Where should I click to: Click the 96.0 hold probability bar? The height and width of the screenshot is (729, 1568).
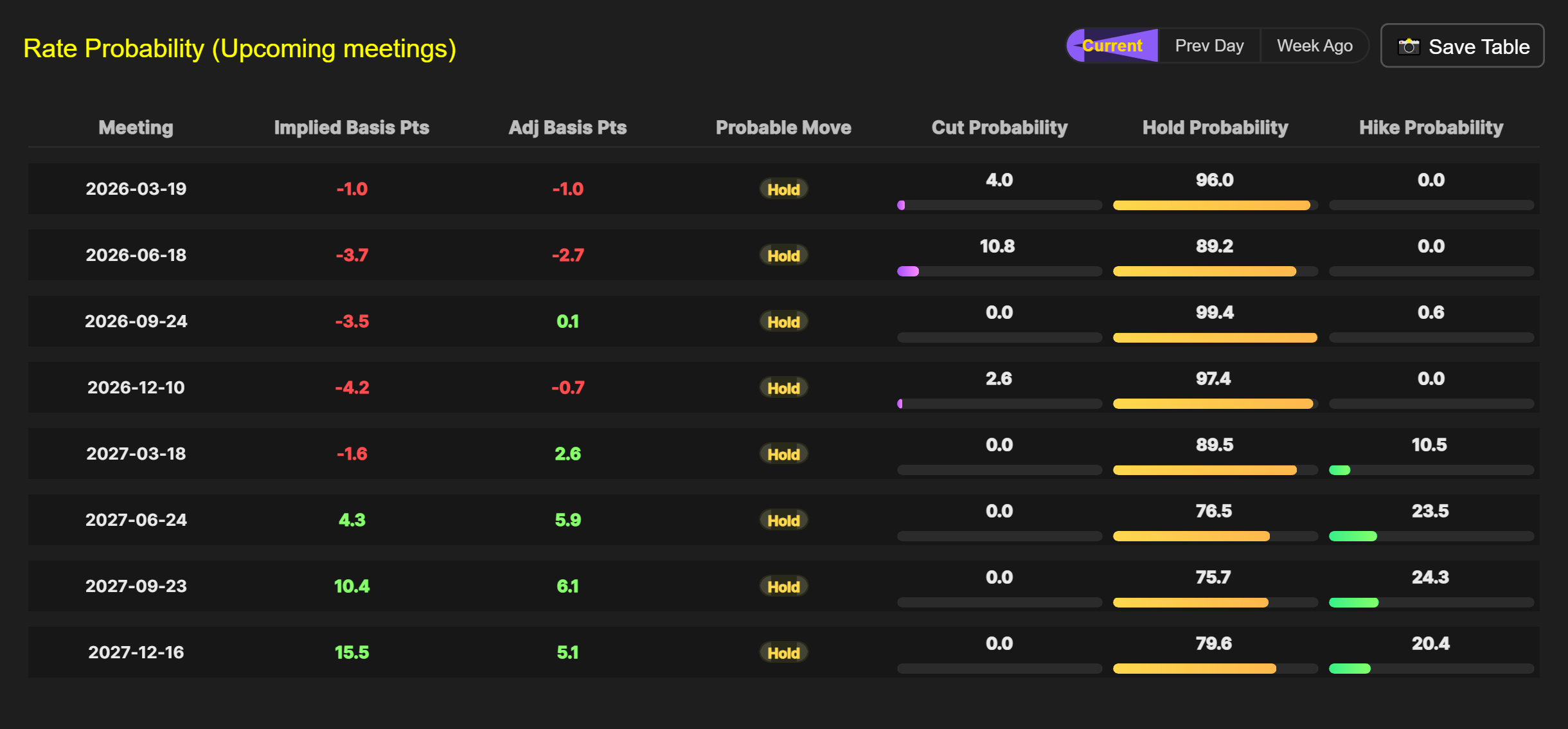(1211, 205)
